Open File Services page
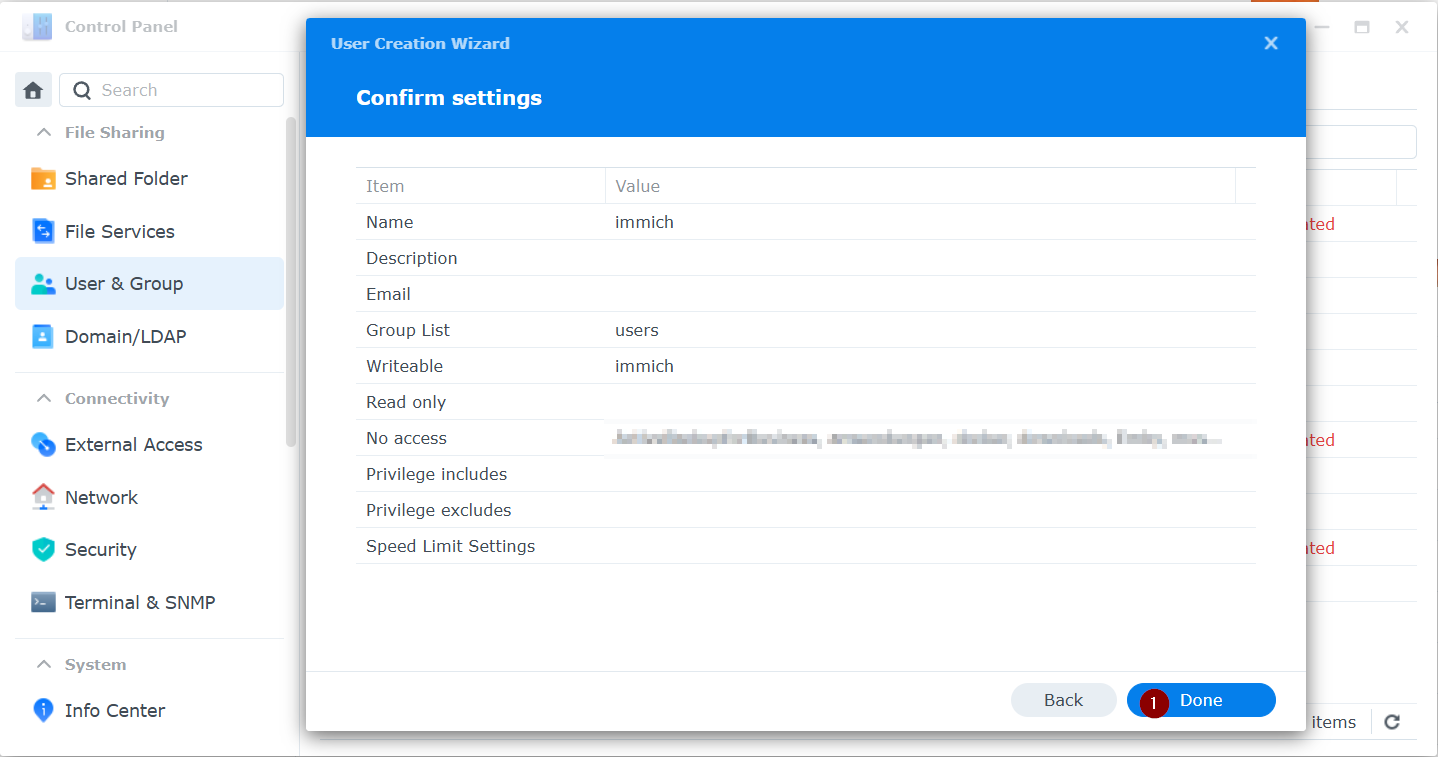This screenshot has width=1438, height=757. point(149,231)
